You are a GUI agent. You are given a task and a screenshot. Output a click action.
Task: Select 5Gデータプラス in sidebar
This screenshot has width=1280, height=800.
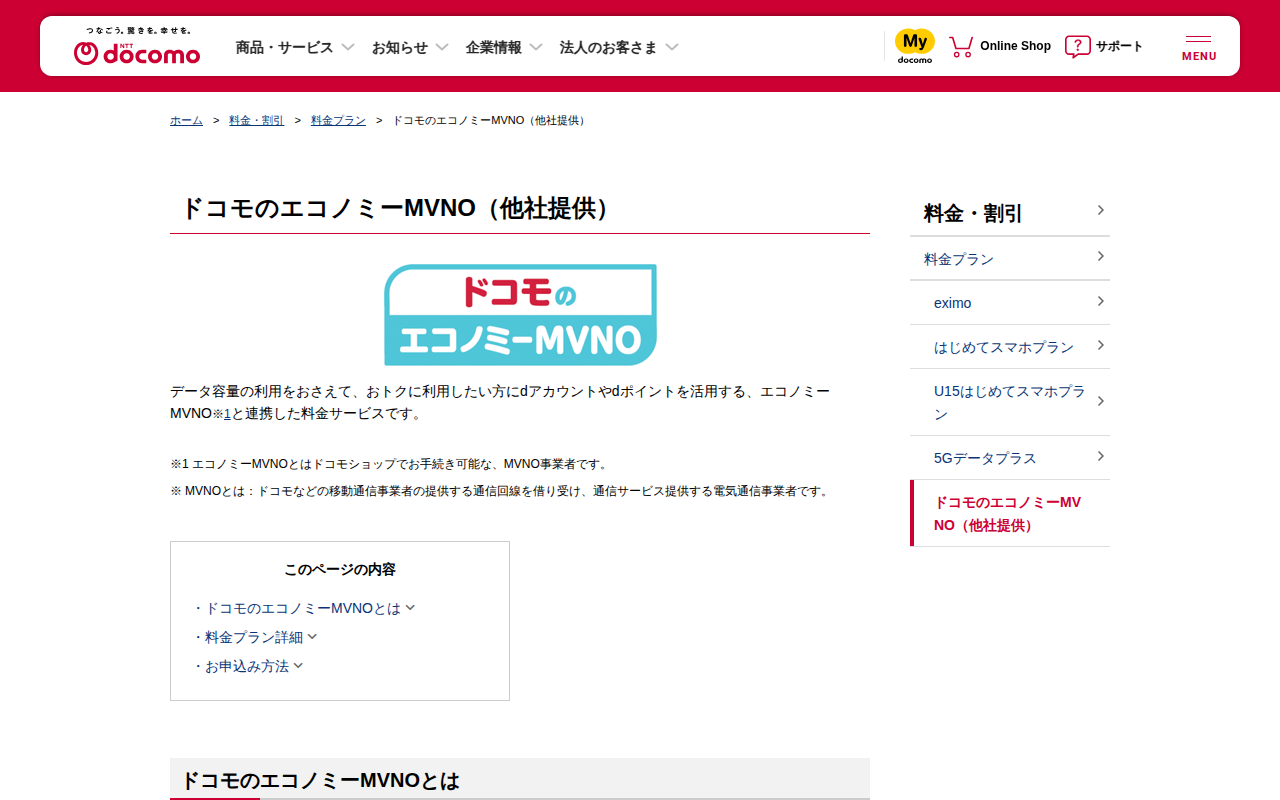(1010, 458)
